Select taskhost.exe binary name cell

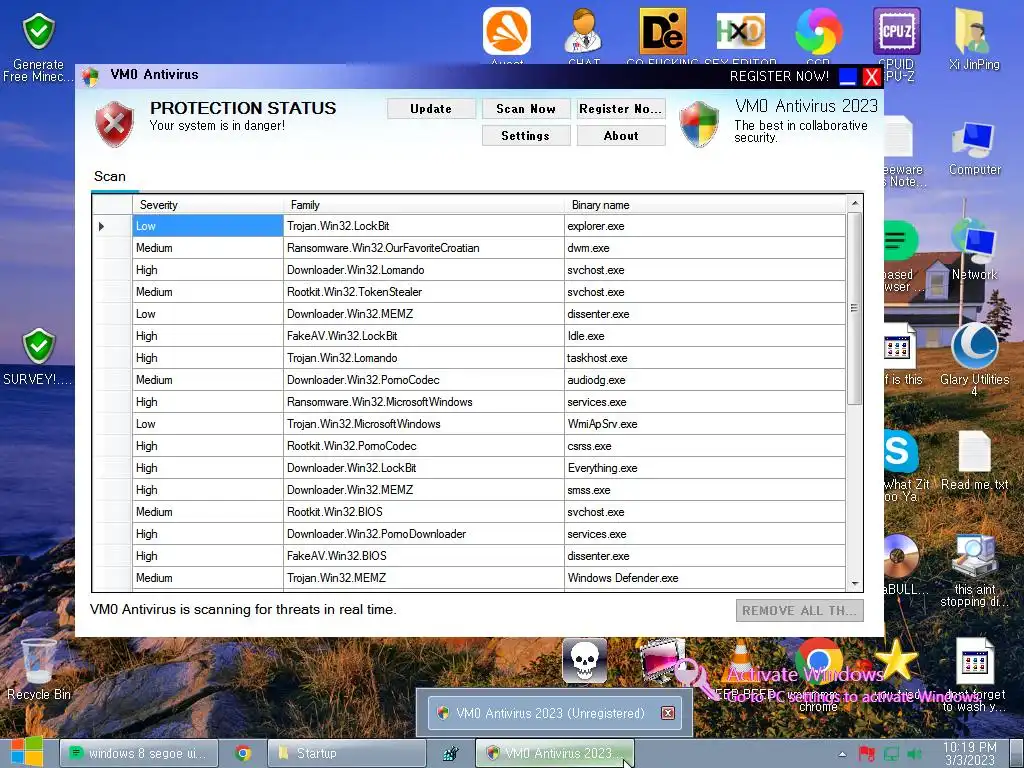click(705, 358)
